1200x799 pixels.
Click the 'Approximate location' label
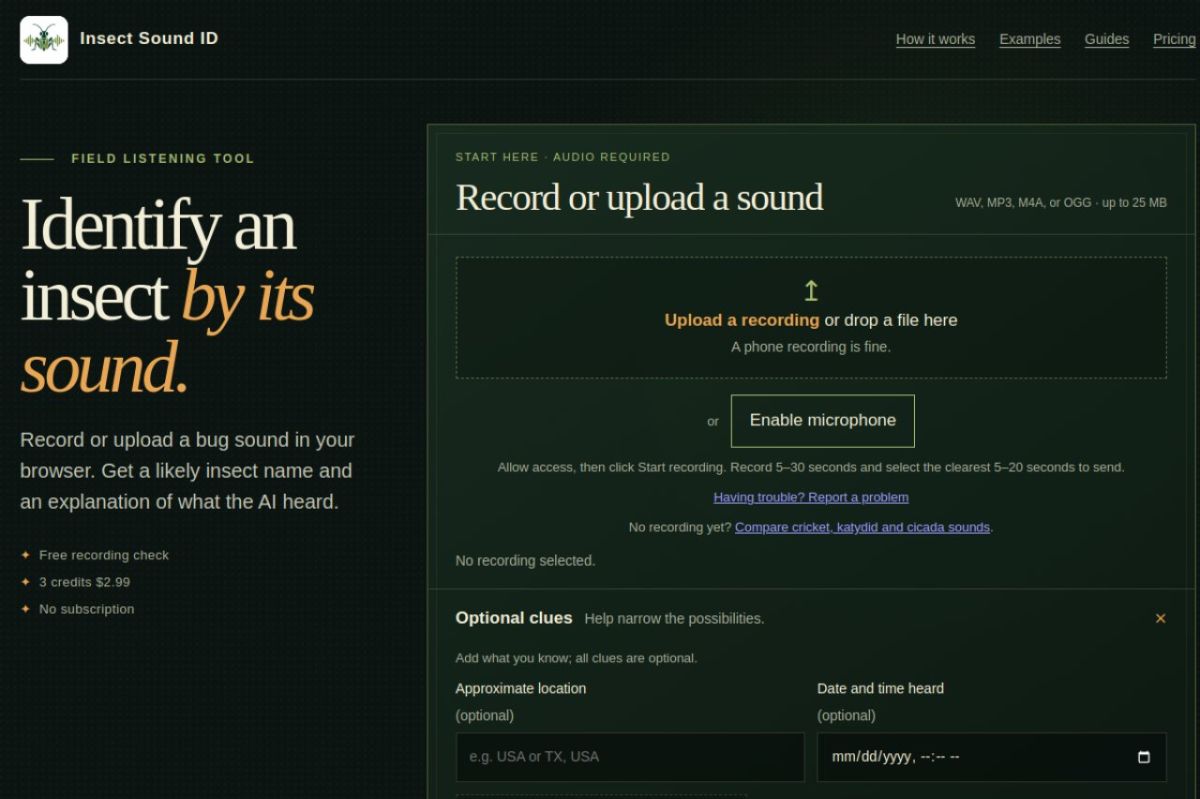[521, 688]
